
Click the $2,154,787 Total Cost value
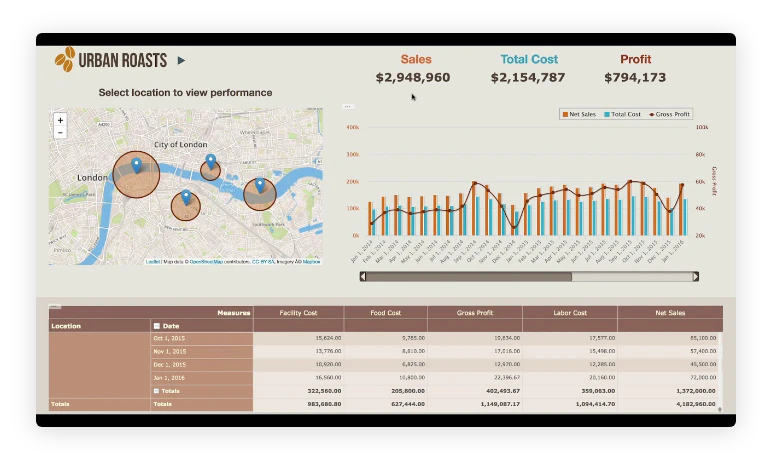(x=528, y=77)
